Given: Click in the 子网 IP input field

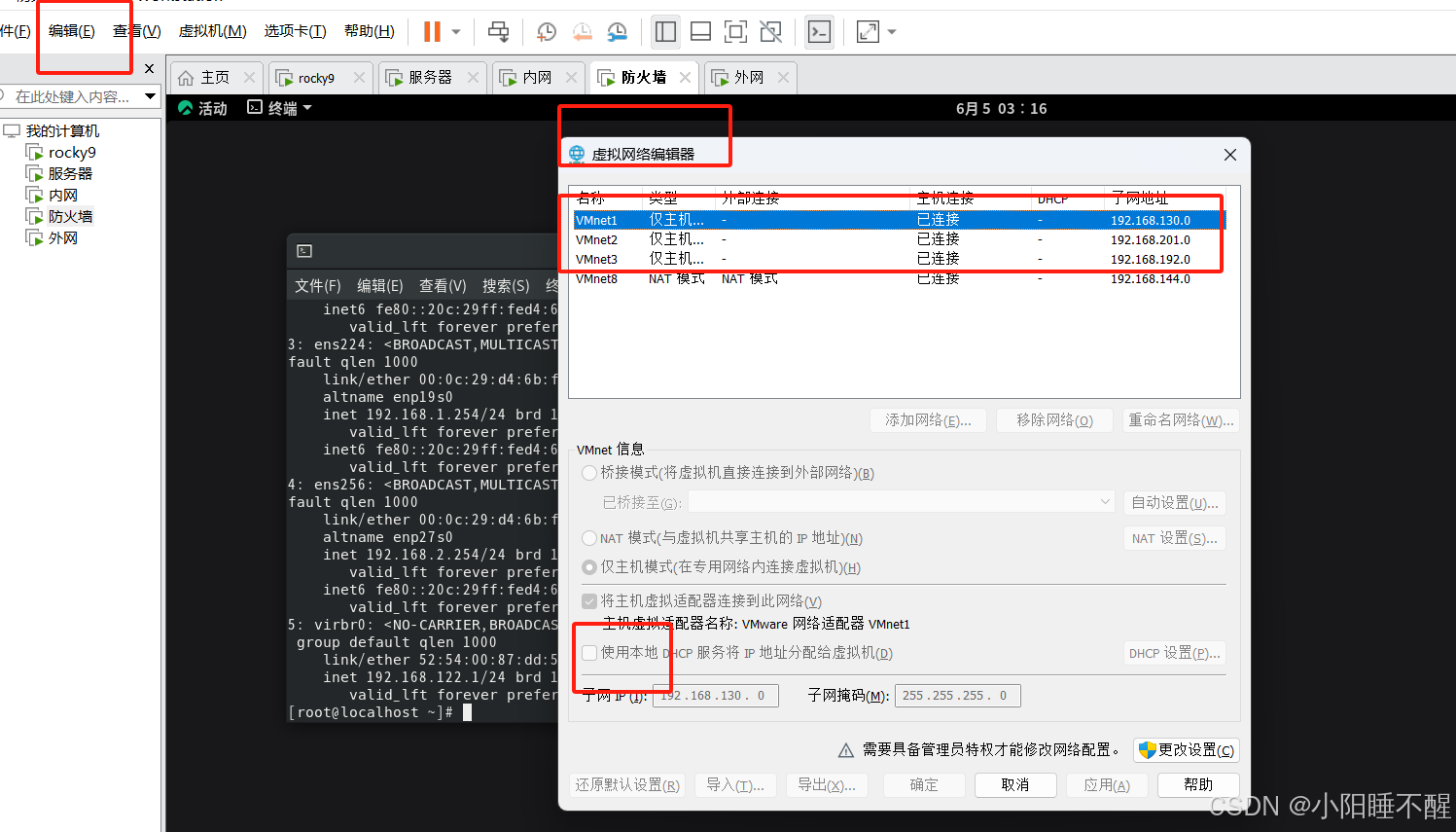Looking at the screenshot, I should [715, 696].
